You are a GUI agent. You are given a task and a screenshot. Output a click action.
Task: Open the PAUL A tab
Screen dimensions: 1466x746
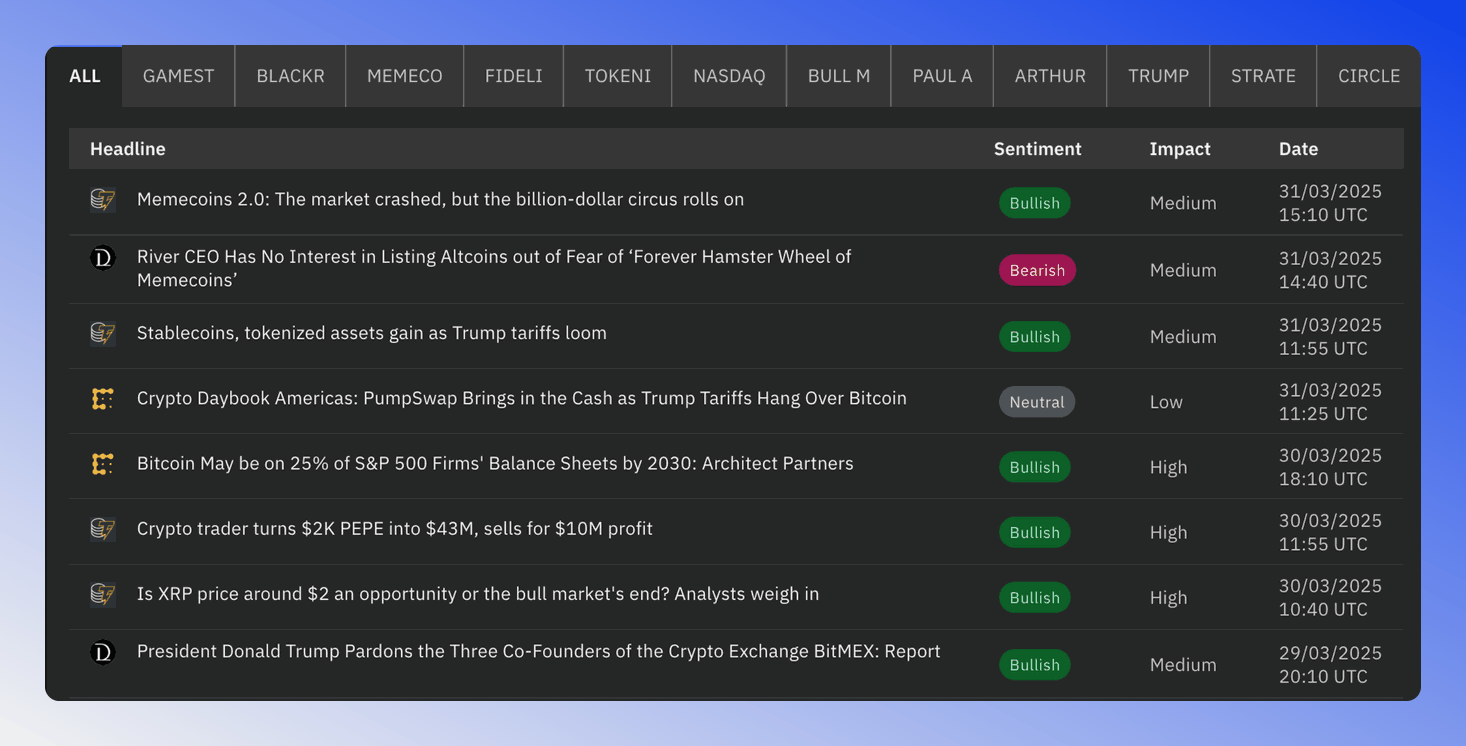[942, 76]
